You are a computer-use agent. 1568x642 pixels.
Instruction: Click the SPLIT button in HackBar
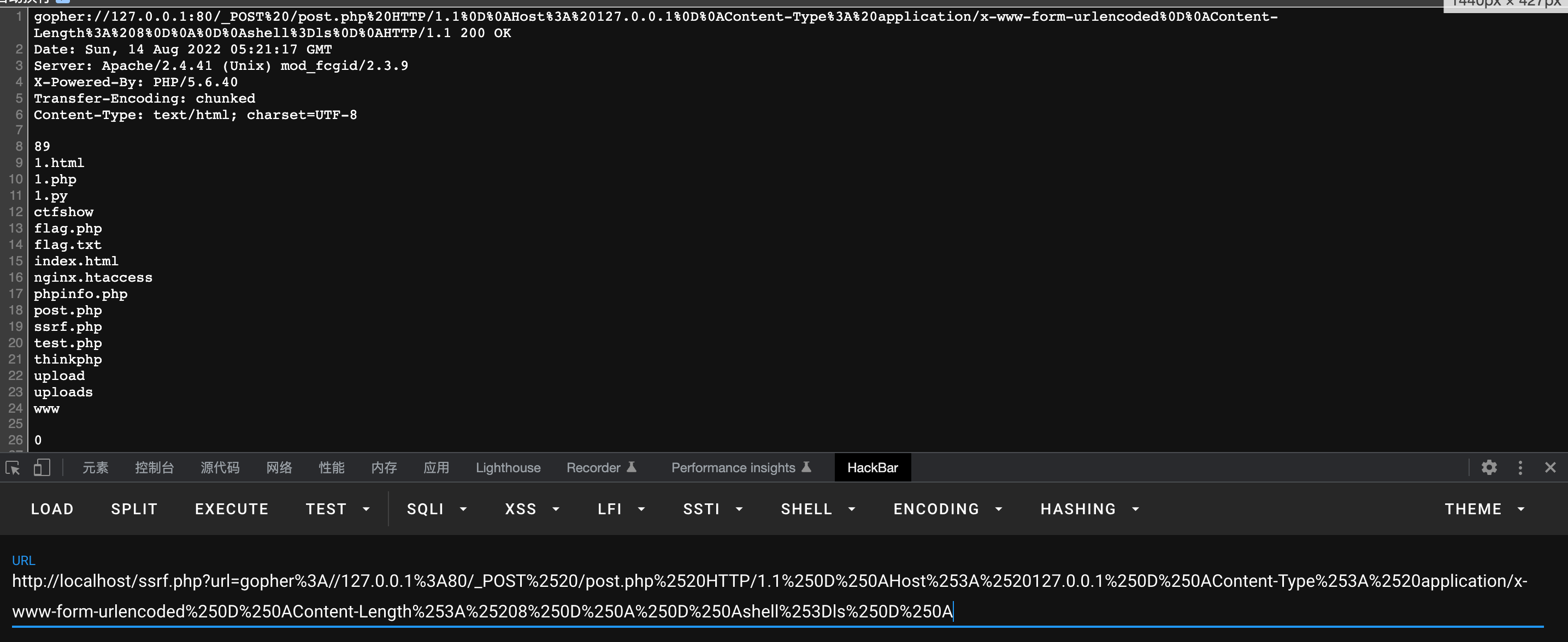134,509
